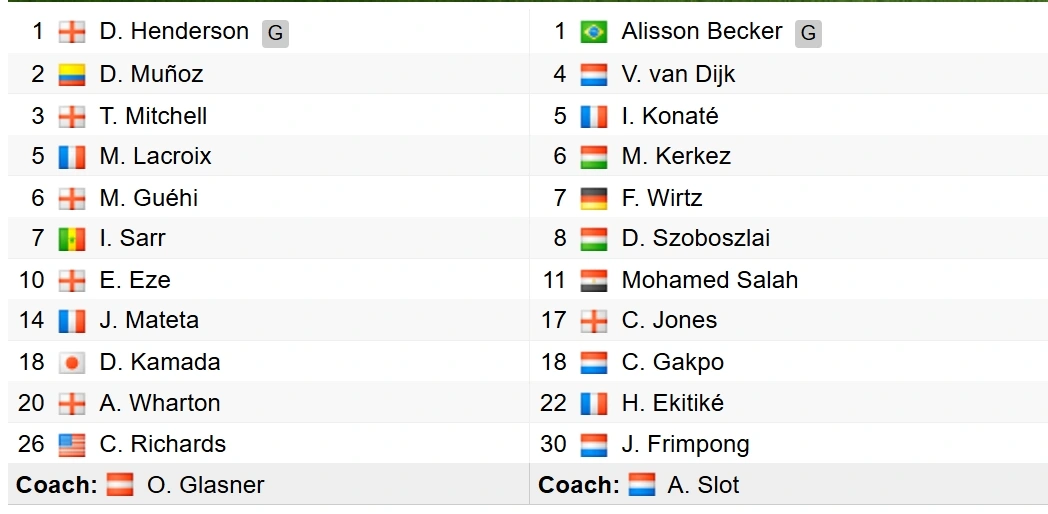This screenshot has height=514, width=1048.
Task: Click the Senegal flag next to I. Sarr
Action: 72,239
